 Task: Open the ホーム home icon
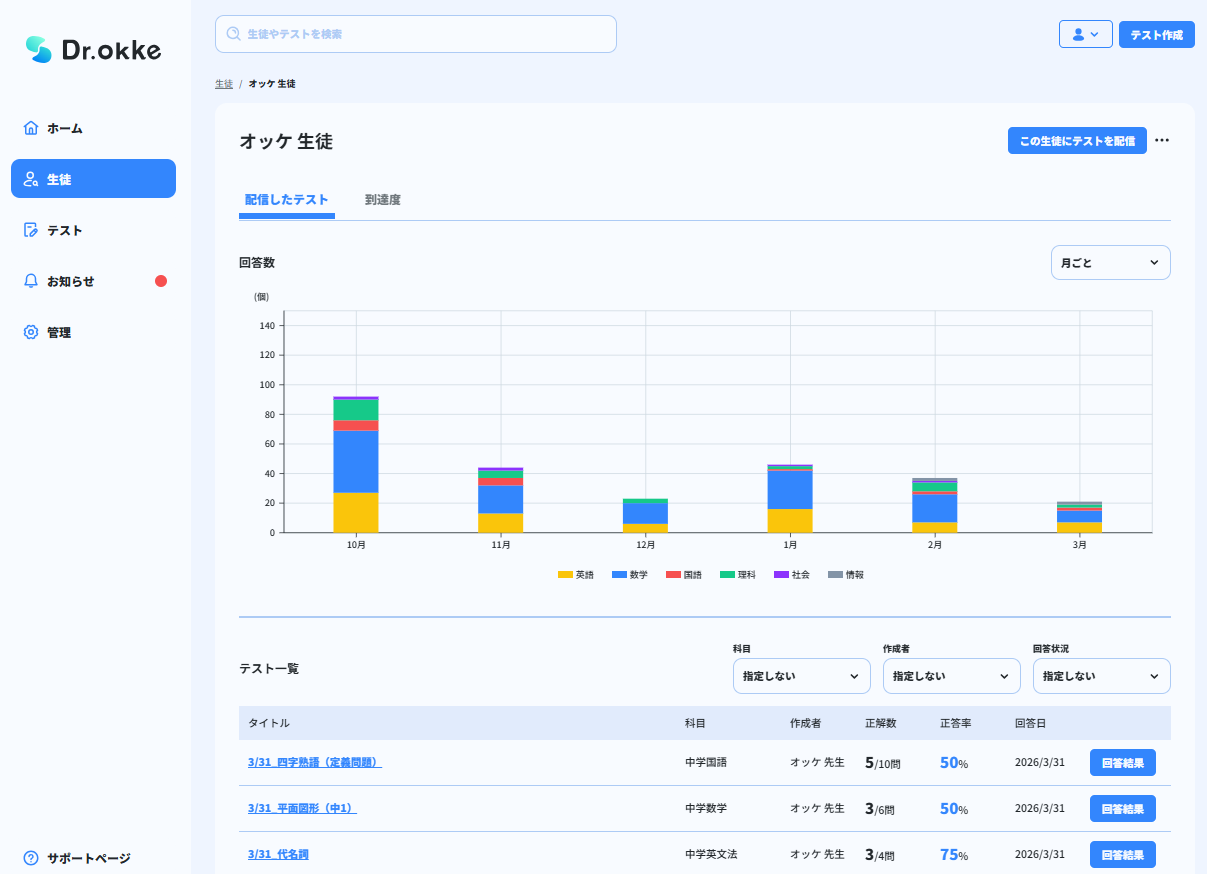click(x=31, y=128)
